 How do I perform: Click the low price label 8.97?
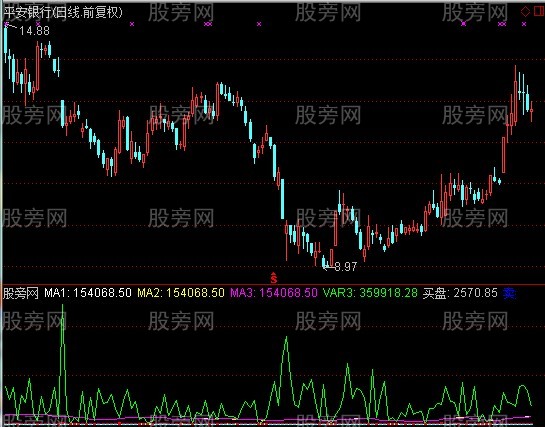pos(345,267)
